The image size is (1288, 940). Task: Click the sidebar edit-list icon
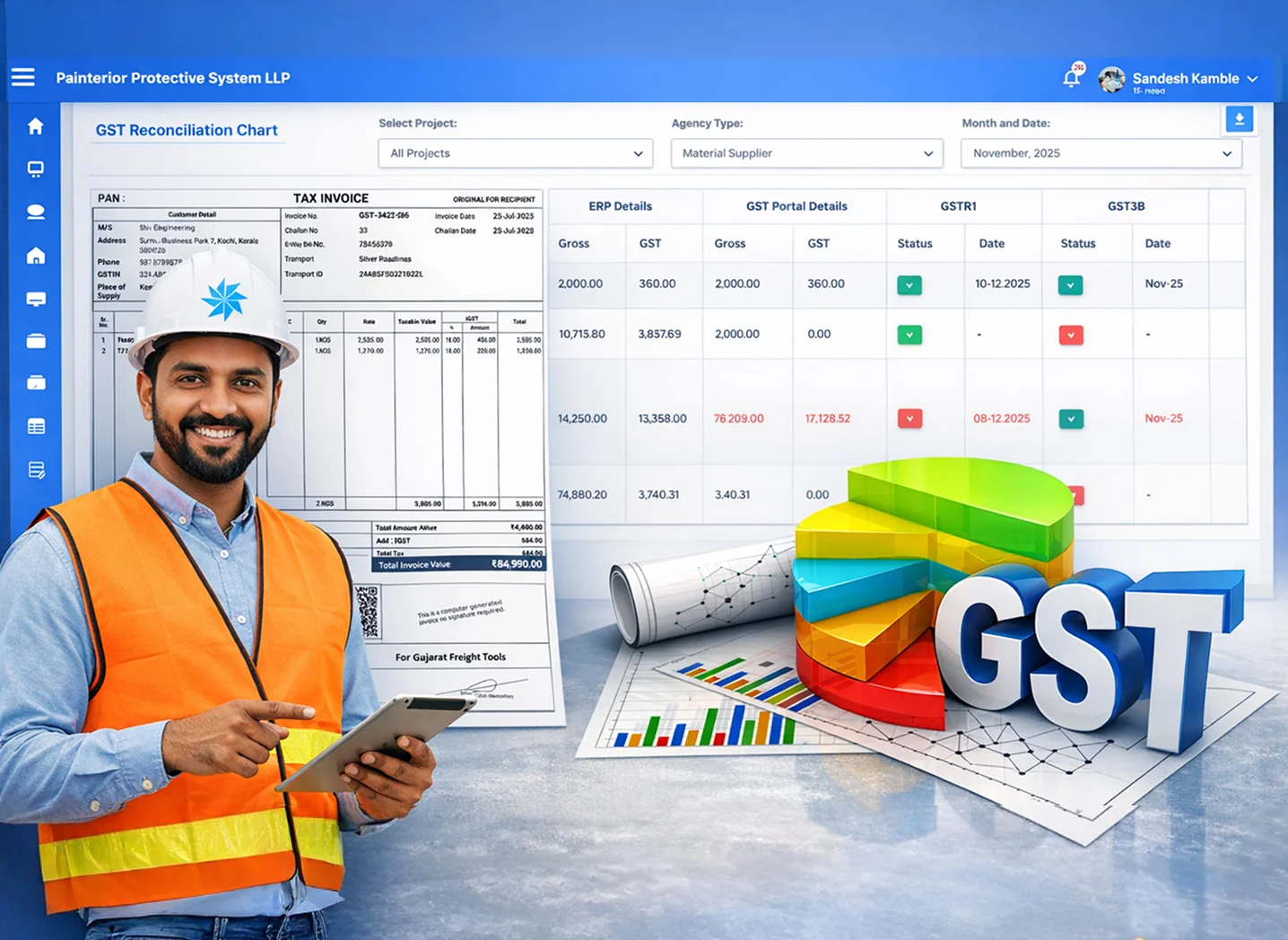[36, 470]
